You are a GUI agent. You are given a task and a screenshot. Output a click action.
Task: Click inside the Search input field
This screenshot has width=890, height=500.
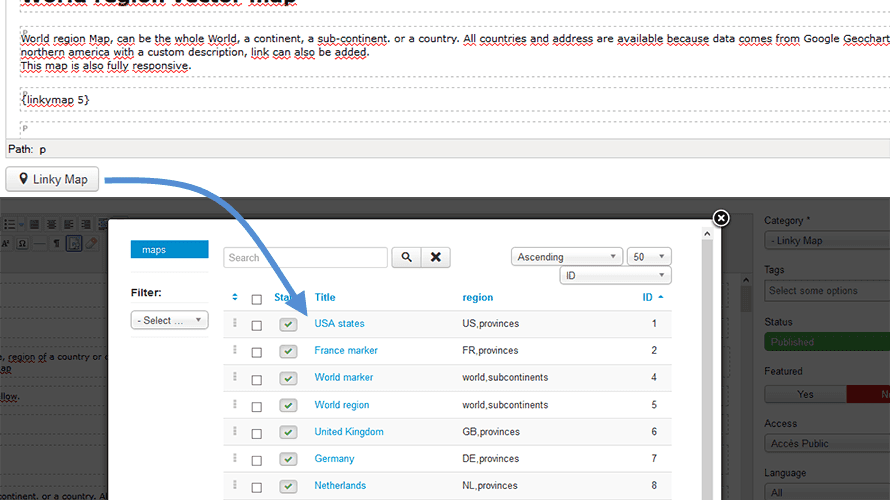[x=305, y=258]
